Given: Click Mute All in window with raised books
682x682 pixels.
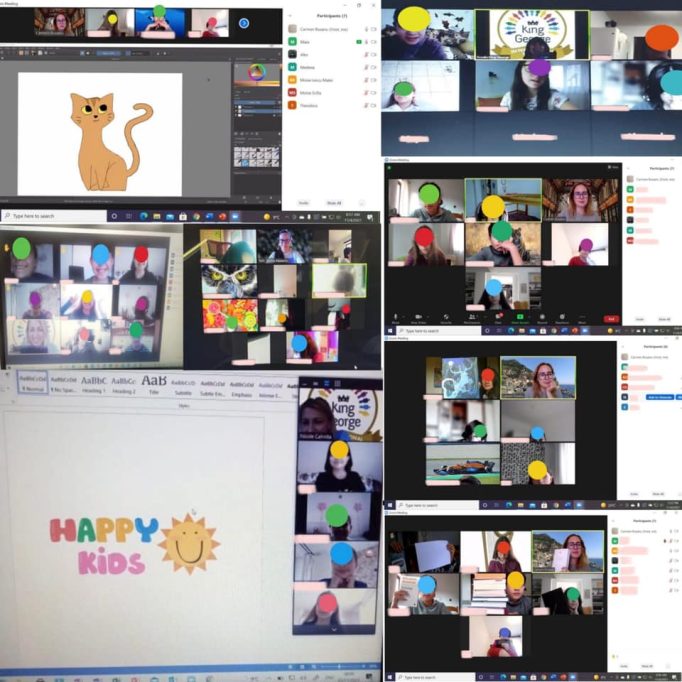Looking at the screenshot, I should [647, 666].
